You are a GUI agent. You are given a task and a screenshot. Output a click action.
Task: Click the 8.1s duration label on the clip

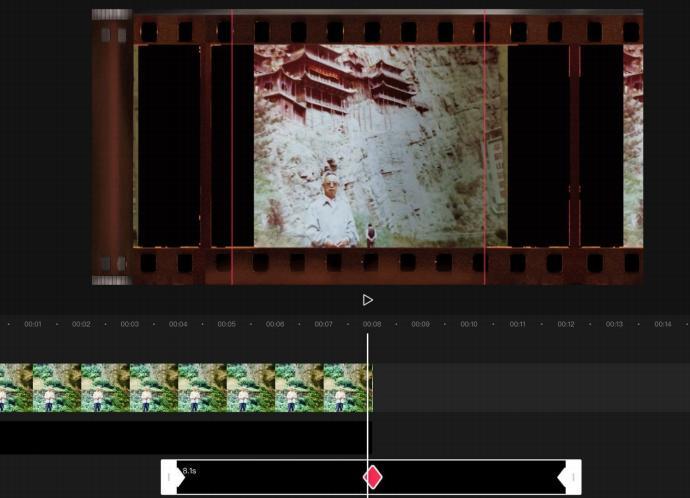point(189,471)
